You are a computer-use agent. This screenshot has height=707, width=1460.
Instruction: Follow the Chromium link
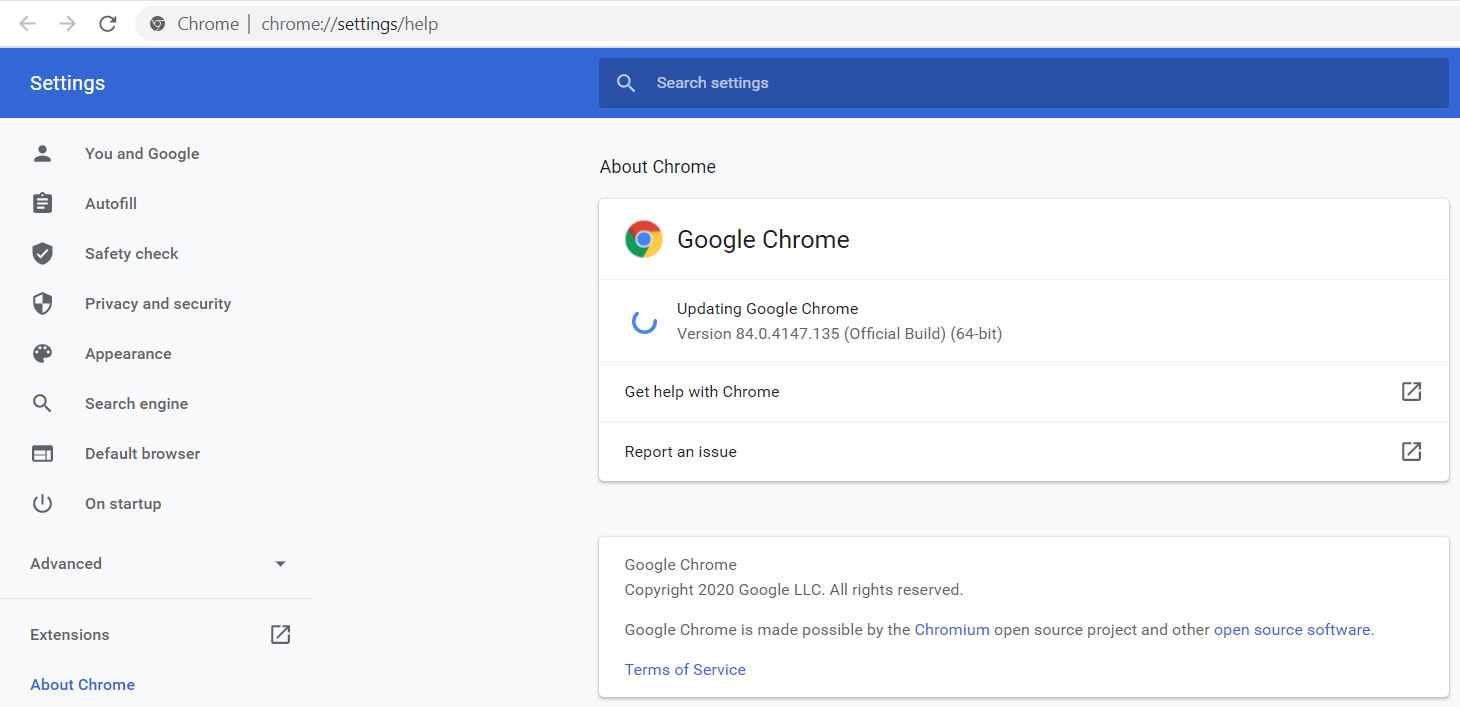[x=952, y=630]
